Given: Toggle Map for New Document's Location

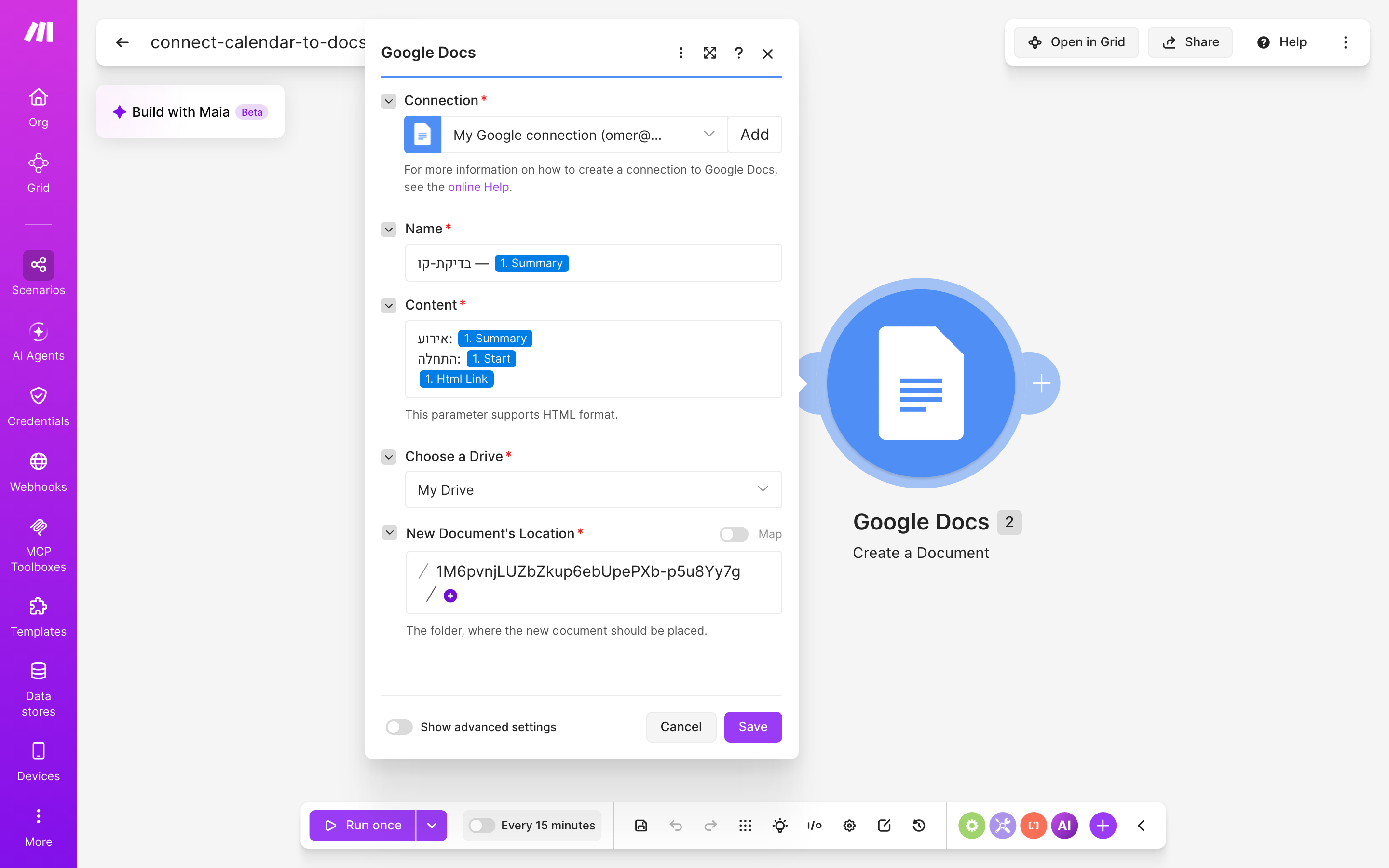Looking at the screenshot, I should coord(734,534).
